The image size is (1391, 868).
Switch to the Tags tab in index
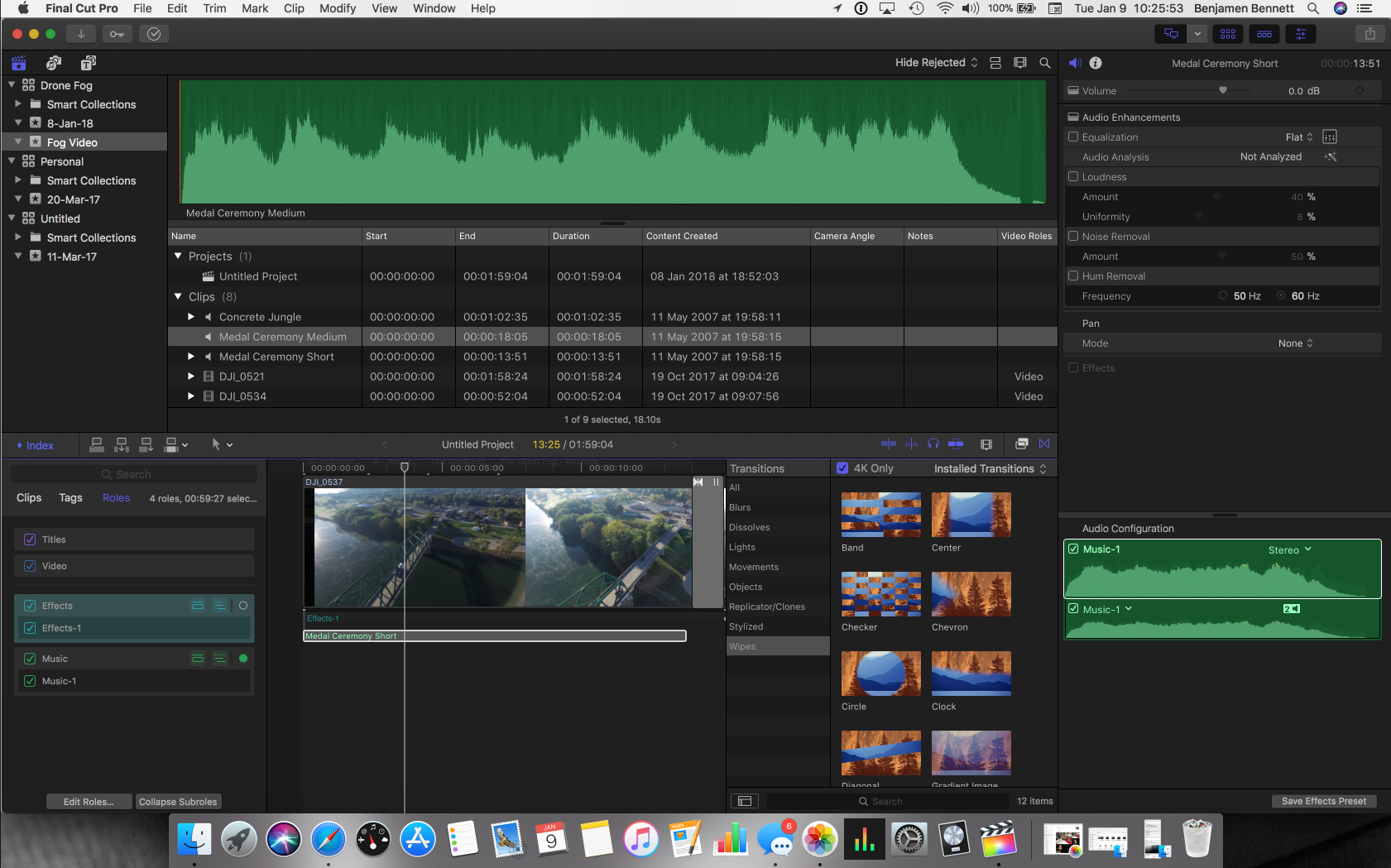click(x=70, y=498)
